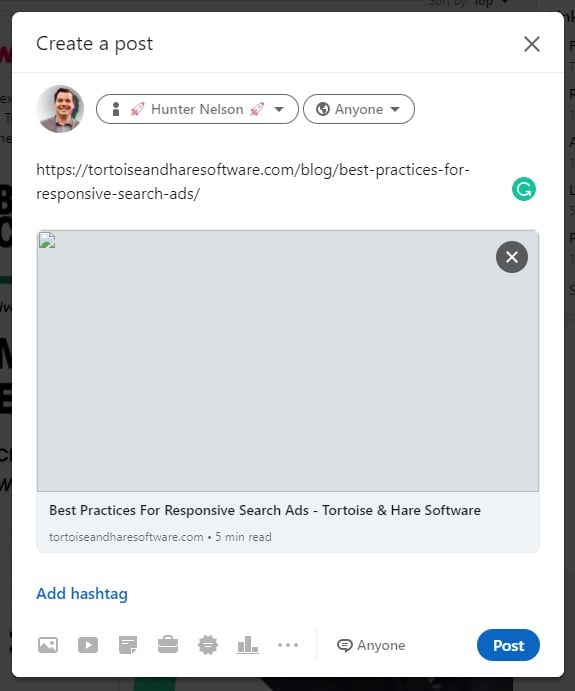
Task: Publish with the blue Post button
Action: pos(508,645)
